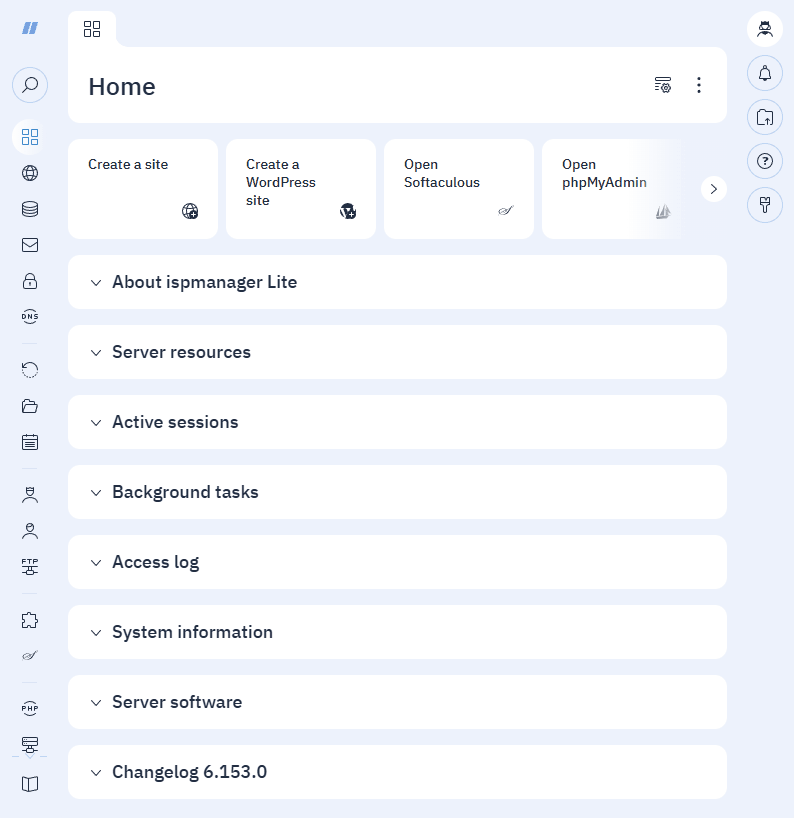Expand the Active sessions section
This screenshot has width=794, height=818.
[x=397, y=422]
